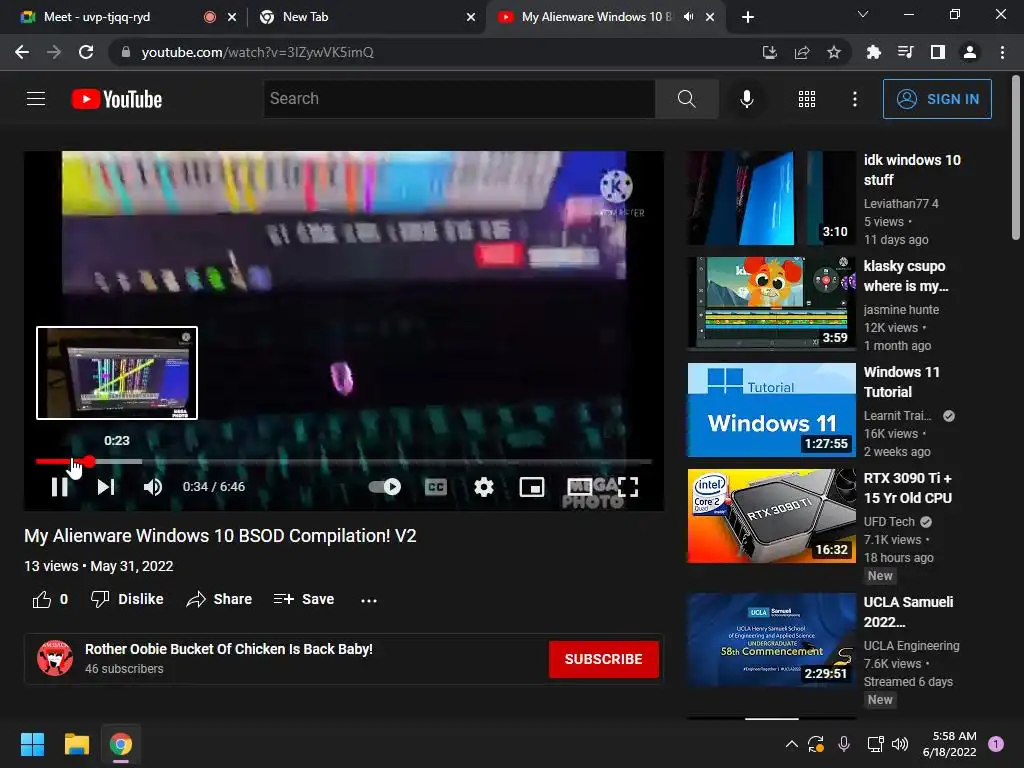Image resolution: width=1024 pixels, height=768 pixels.
Task: Open Chrome side panel
Action: pyautogui.click(x=938, y=52)
